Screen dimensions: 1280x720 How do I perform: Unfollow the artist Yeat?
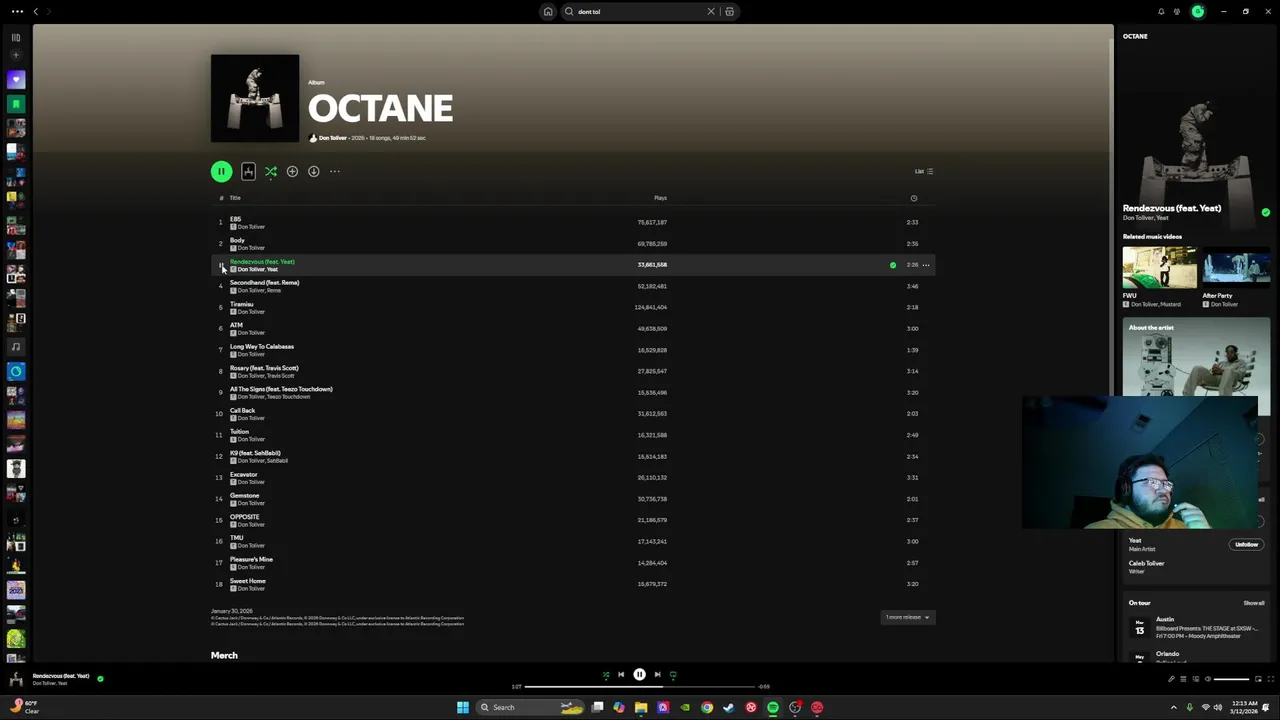1246,544
